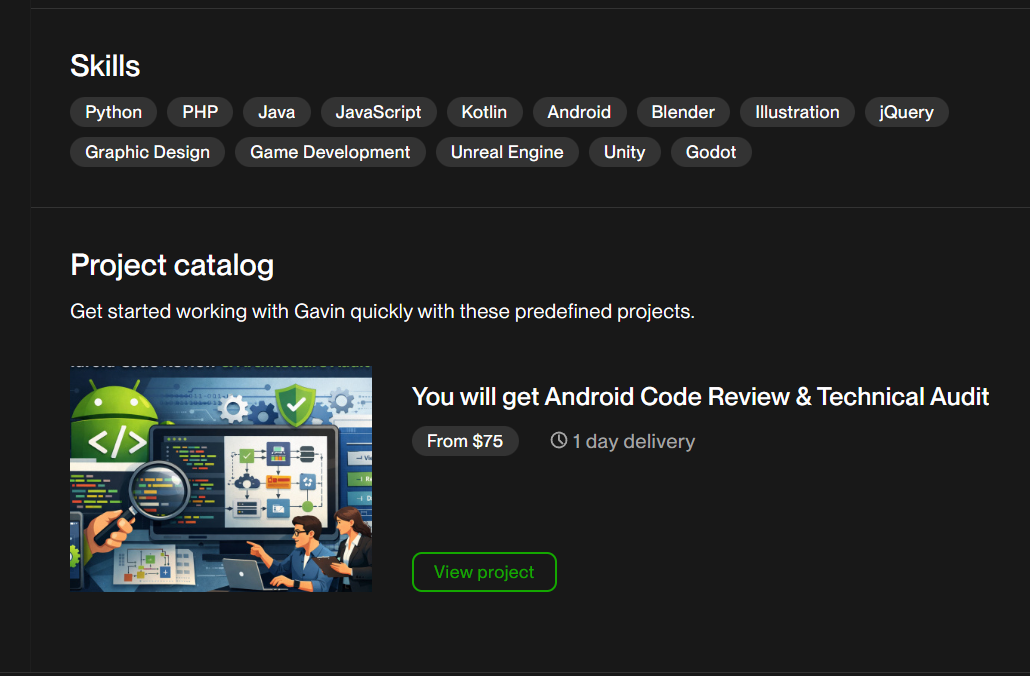Click the Java skill tag

point(276,112)
